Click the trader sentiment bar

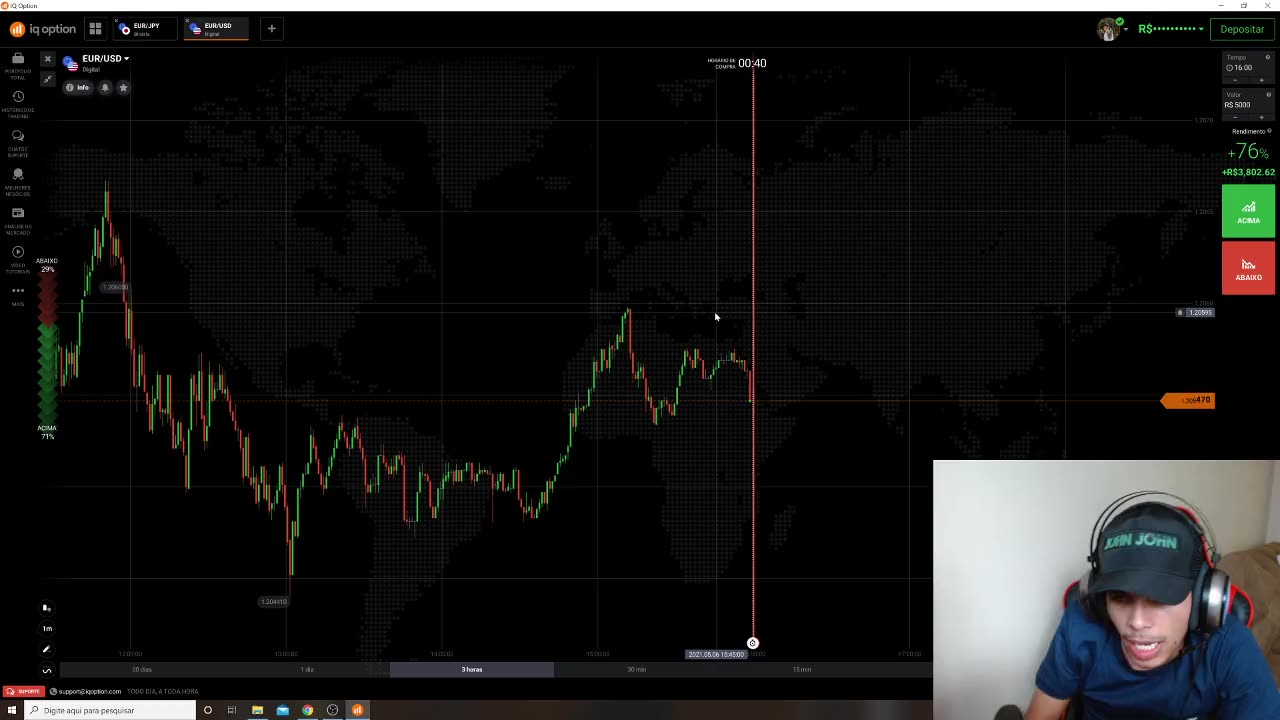click(x=47, y=348)
